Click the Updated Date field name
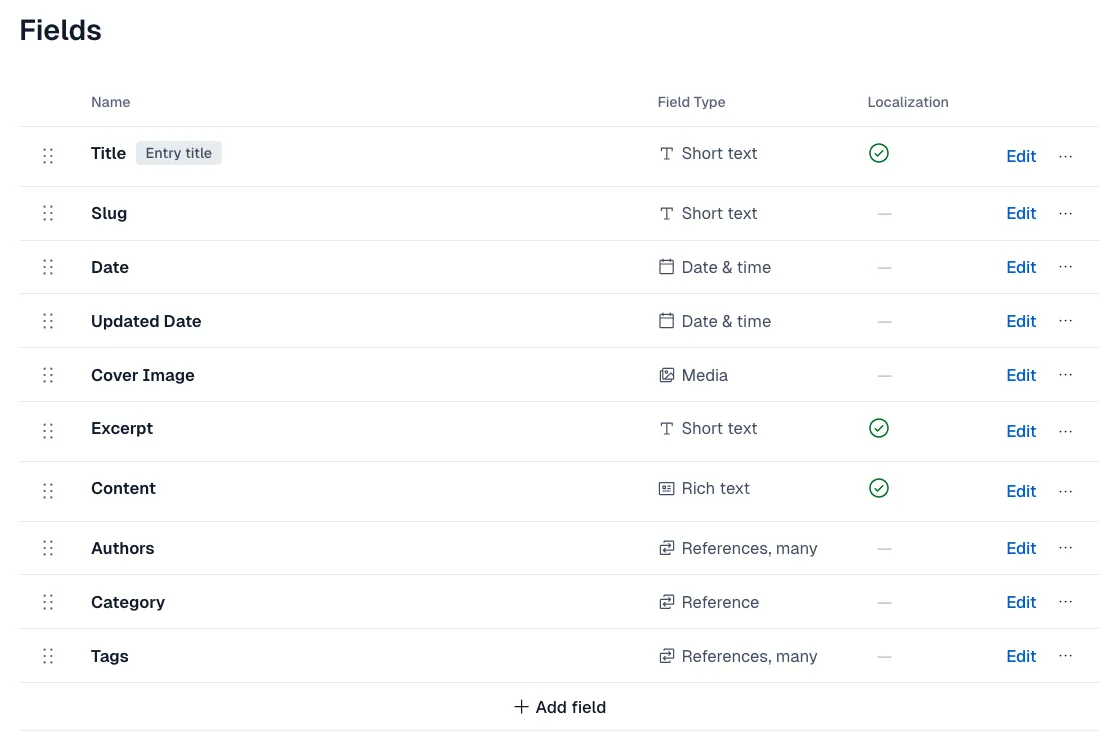1120x749 pixels. (x=146, y=321)
